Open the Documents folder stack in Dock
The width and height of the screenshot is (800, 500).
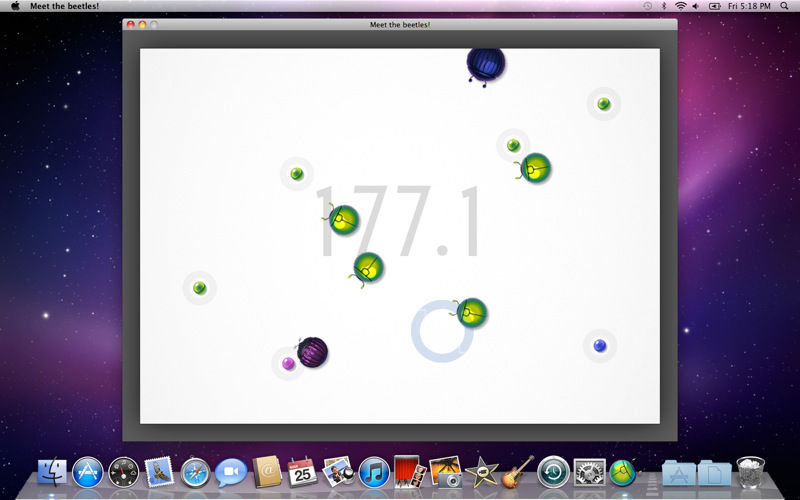click(714, 472)
